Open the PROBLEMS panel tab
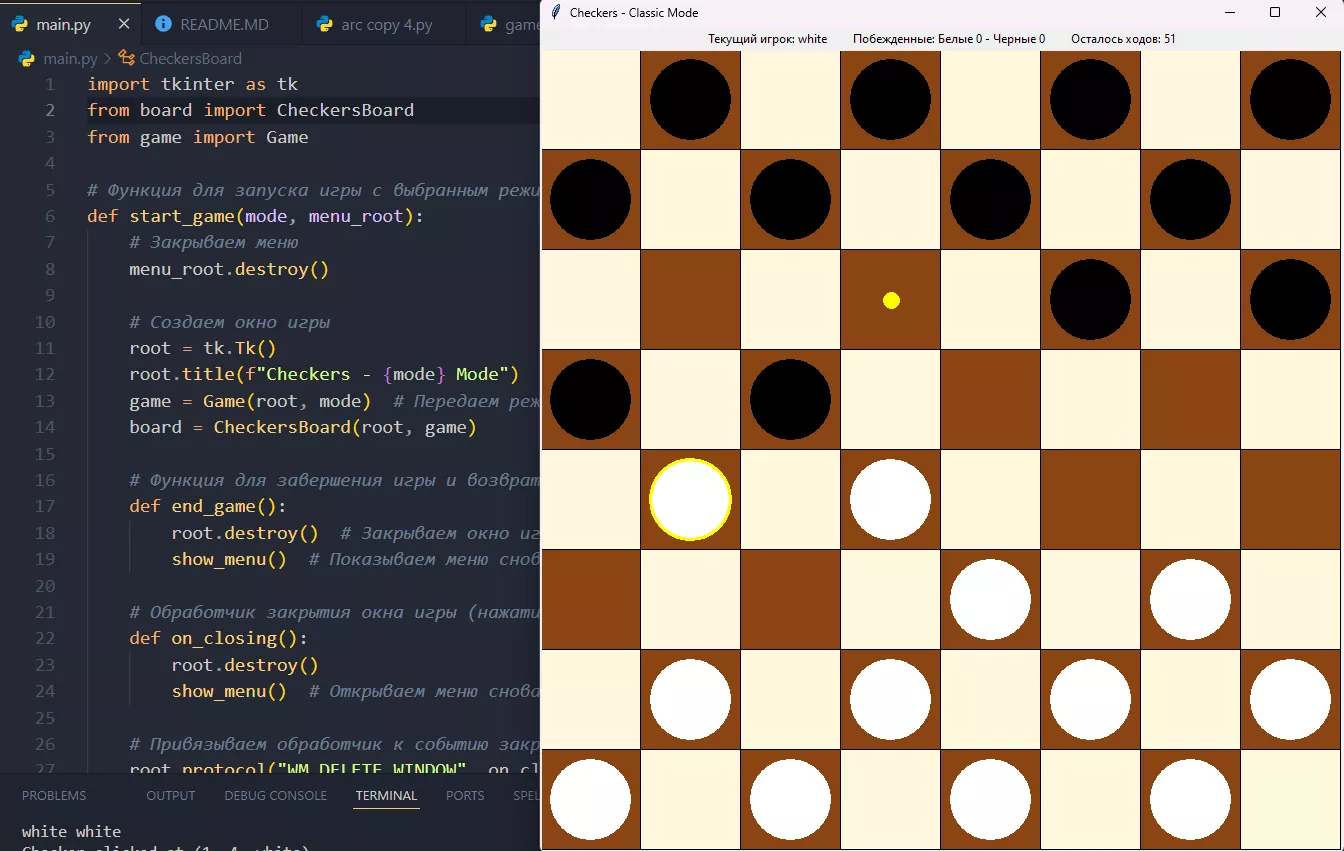Viewport: 1344px width, 851px height. 54,796
